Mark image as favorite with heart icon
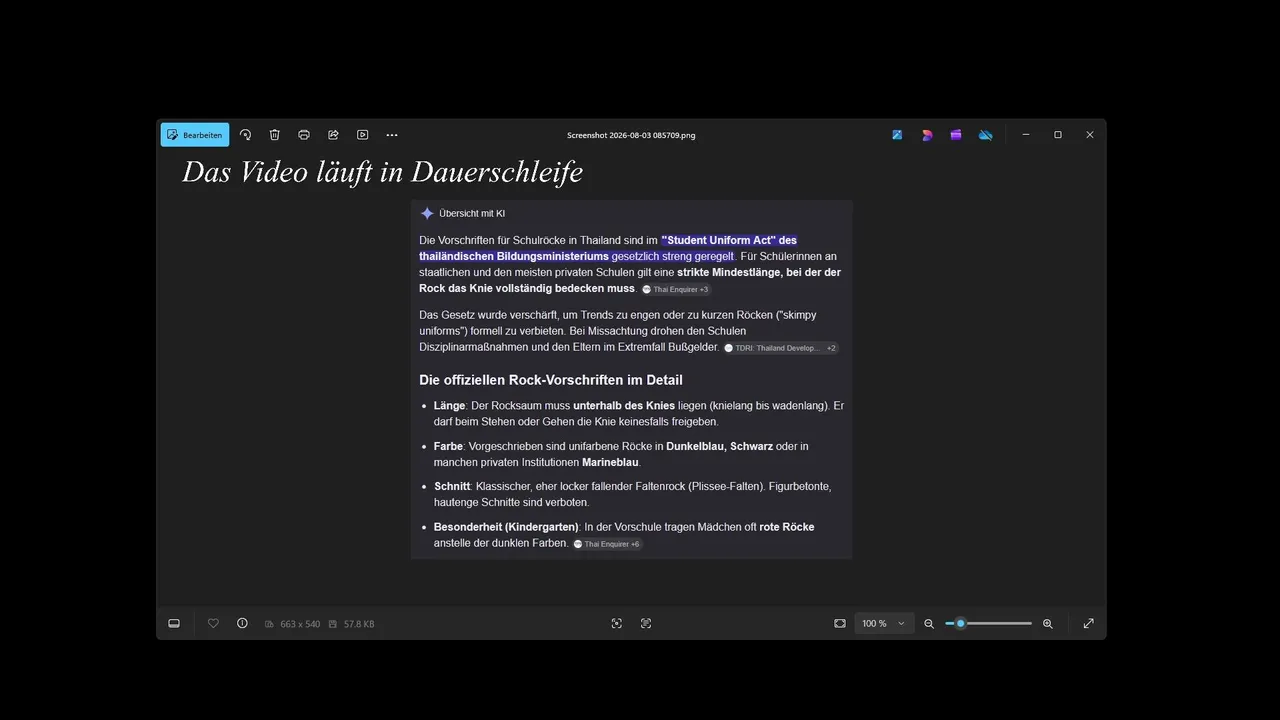 (x=213, y=623)
